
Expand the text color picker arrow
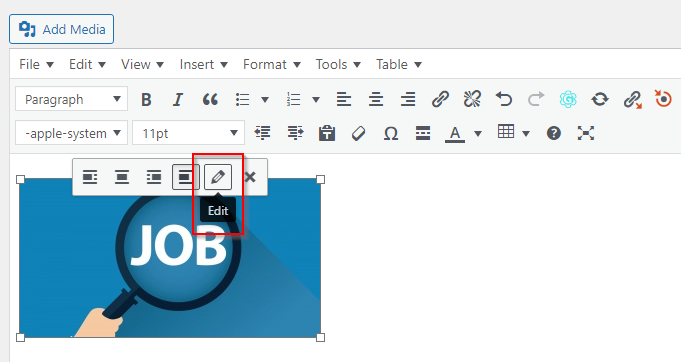tap(478, 133)
